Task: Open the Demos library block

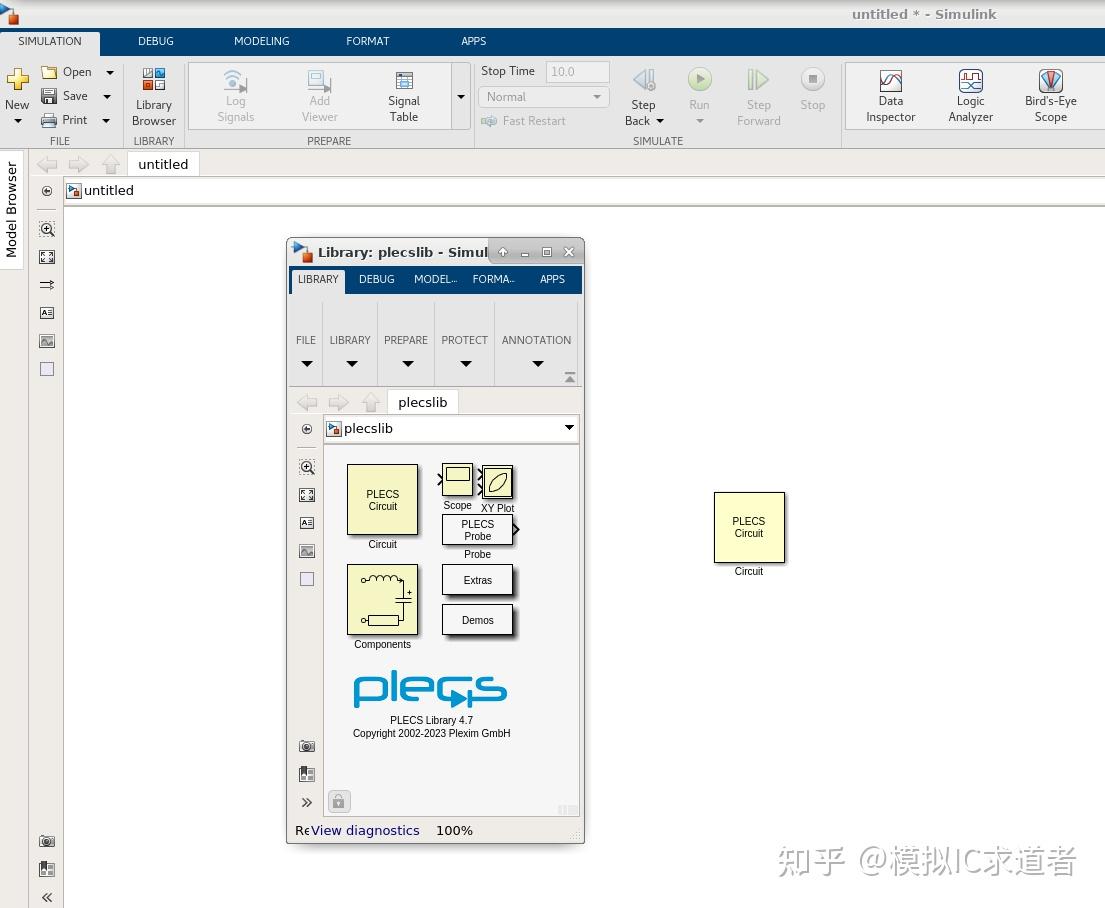Action: [477, 619]
